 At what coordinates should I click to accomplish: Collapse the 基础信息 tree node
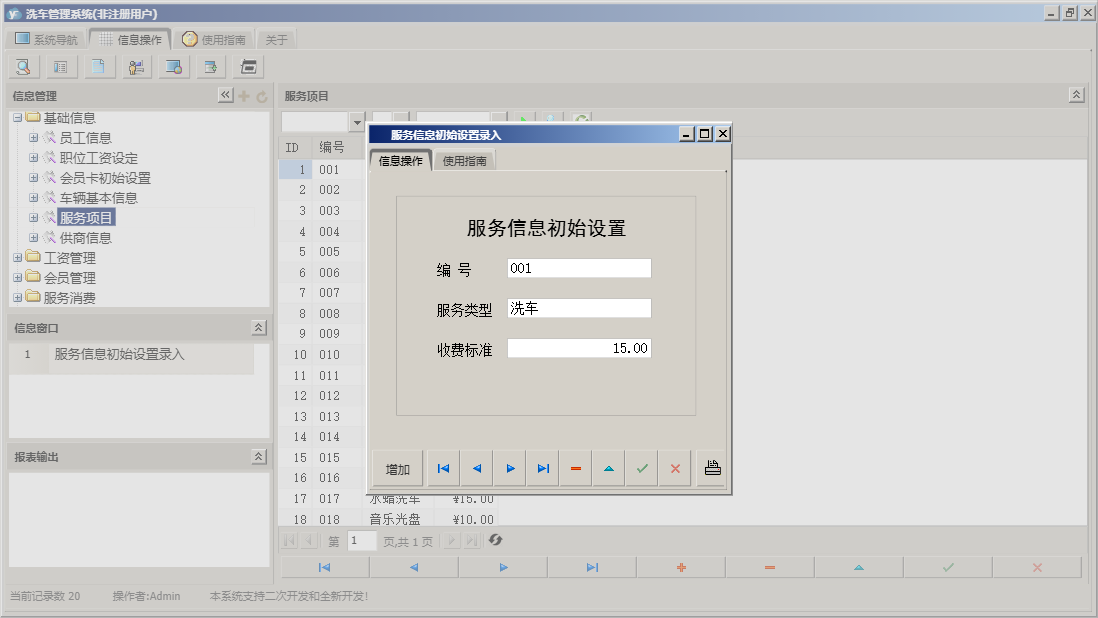(x=18, y=118)
